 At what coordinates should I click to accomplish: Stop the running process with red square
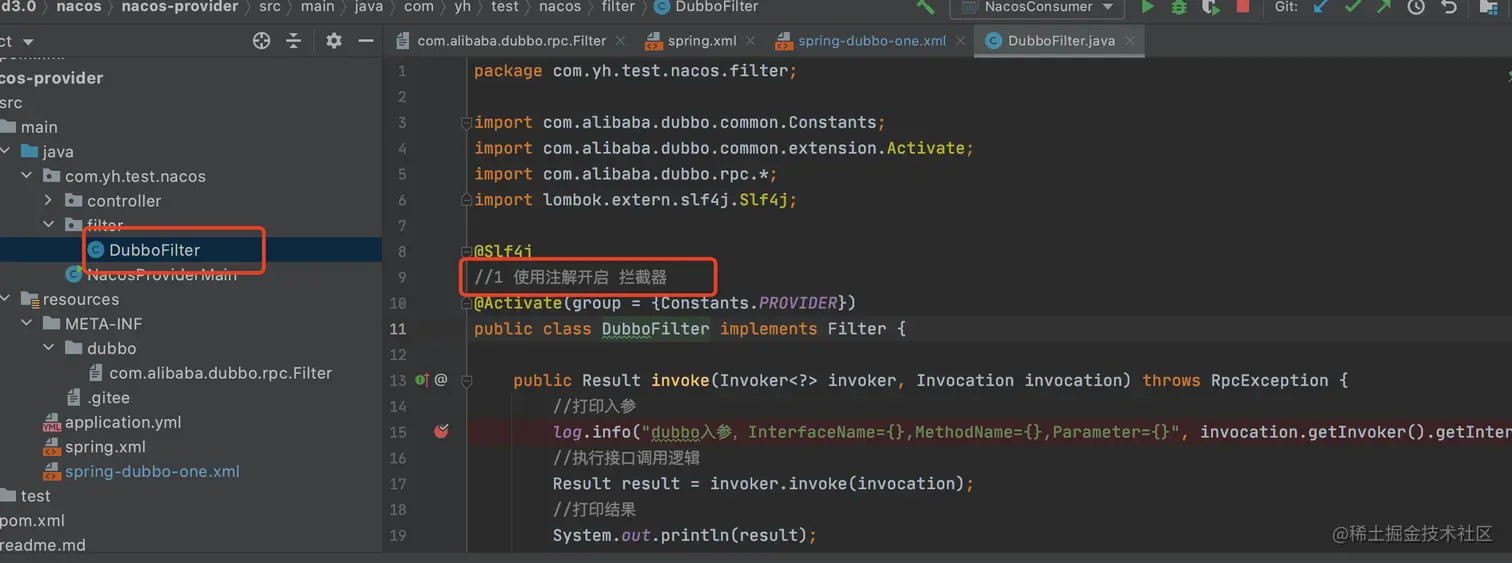(1242, 7)
